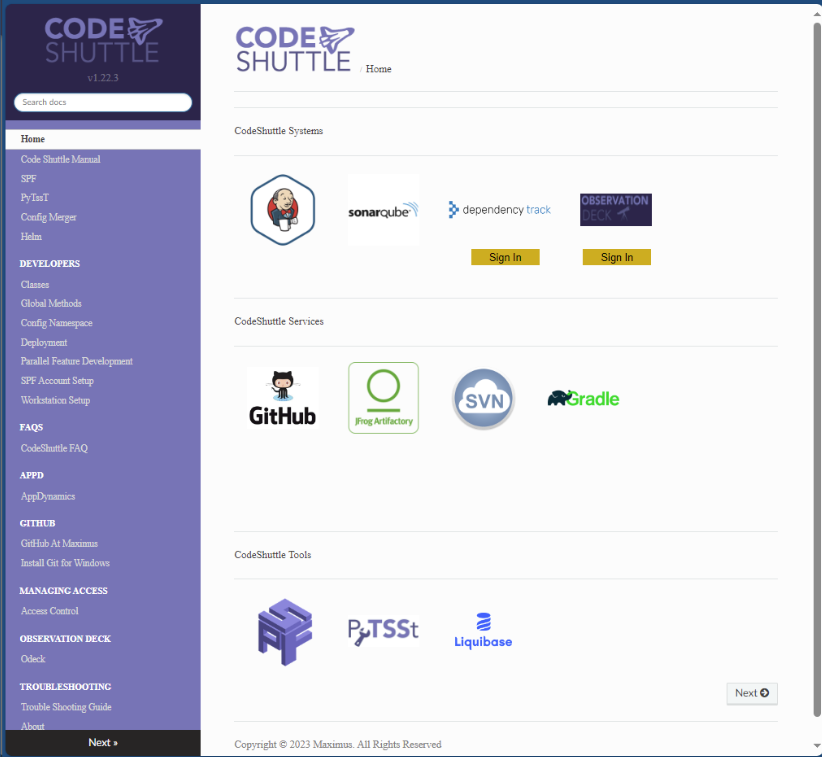
Task: Open the SonarQube logo
Action: click(384, 210)
